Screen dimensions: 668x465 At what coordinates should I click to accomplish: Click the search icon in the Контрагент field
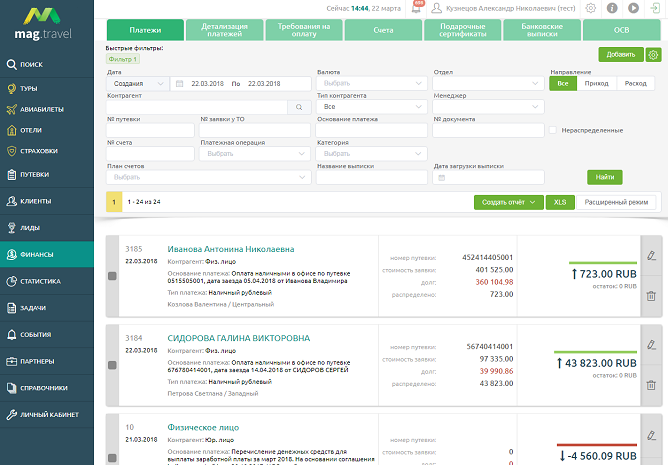pyautogui.click(x=299, y=105)
